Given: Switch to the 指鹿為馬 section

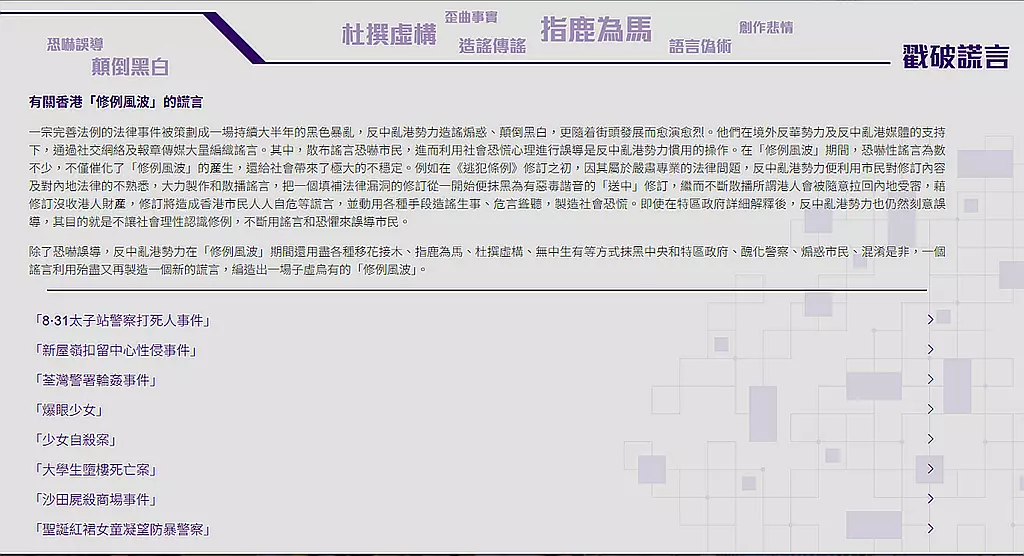Looking at the screenshot, I should 596,30.
